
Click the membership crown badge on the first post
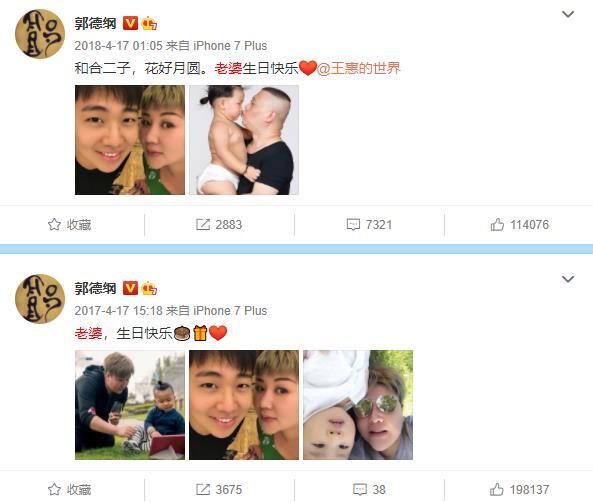pos(149,24)
